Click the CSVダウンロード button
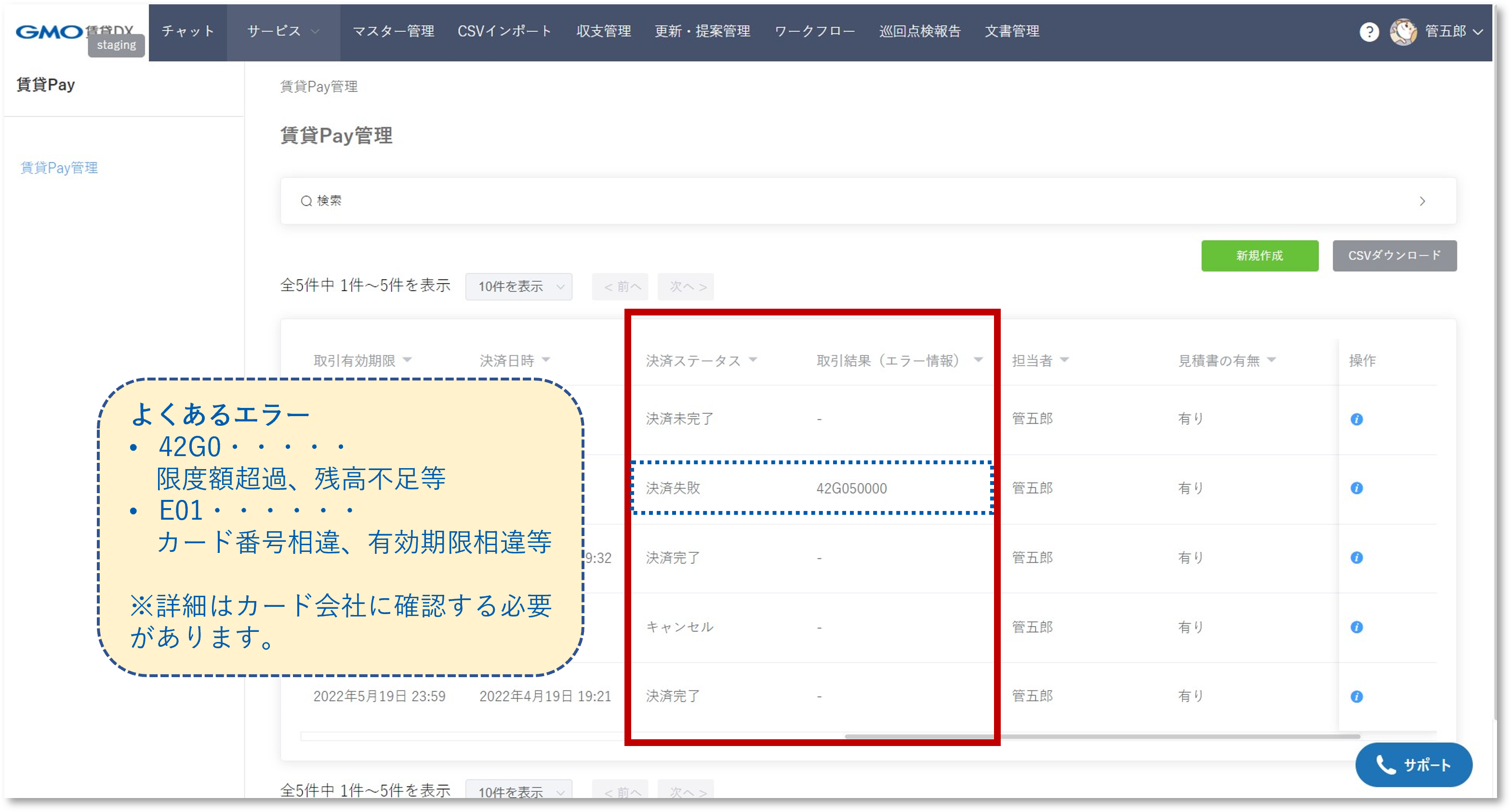 point(1394,256)
